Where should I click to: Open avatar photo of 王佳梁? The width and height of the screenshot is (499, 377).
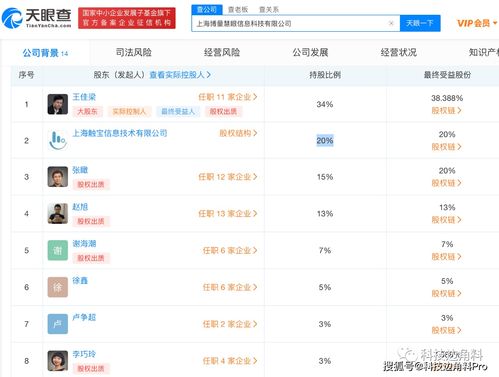57,104
